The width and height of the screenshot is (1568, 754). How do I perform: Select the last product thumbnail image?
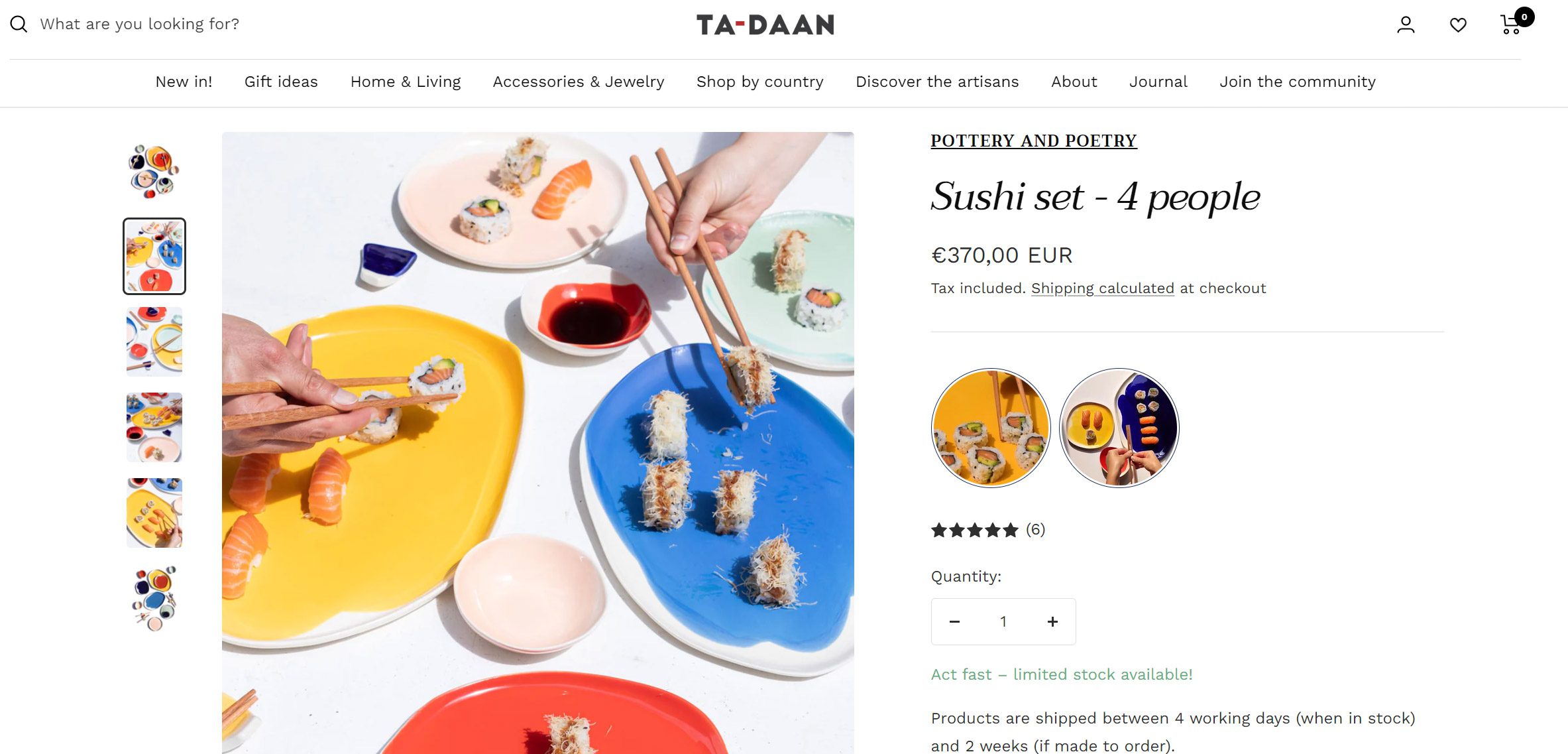coord(154,599)
